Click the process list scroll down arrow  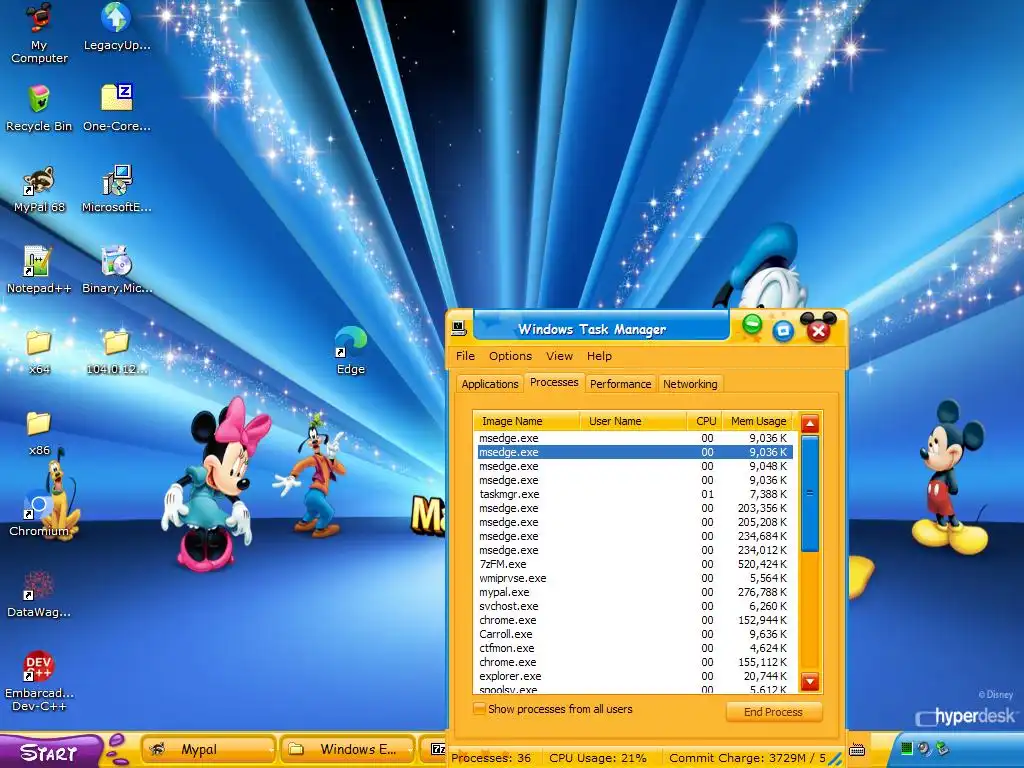click(x=810, y=682)
